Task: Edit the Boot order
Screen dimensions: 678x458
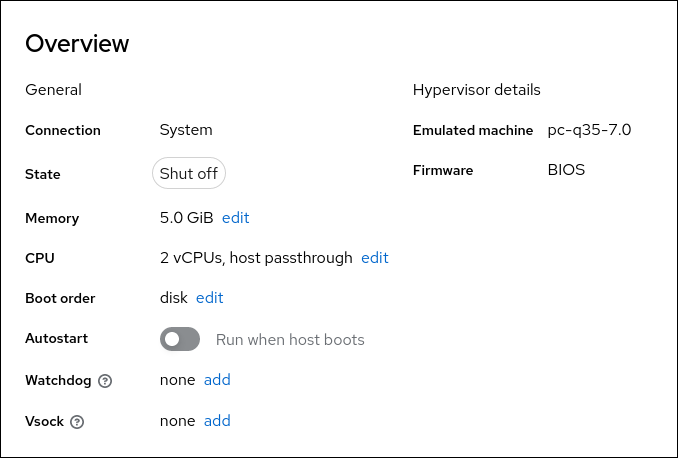Action: click(209, 298)
